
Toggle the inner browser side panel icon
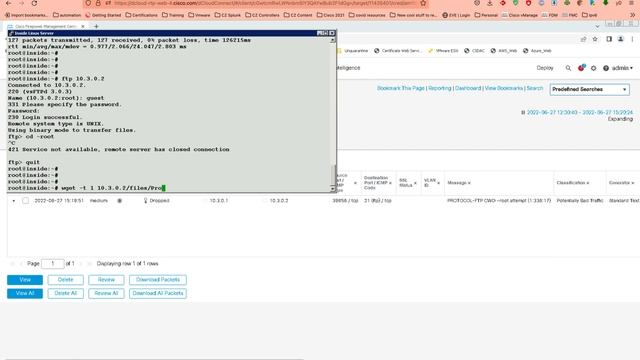click(609, 39)
